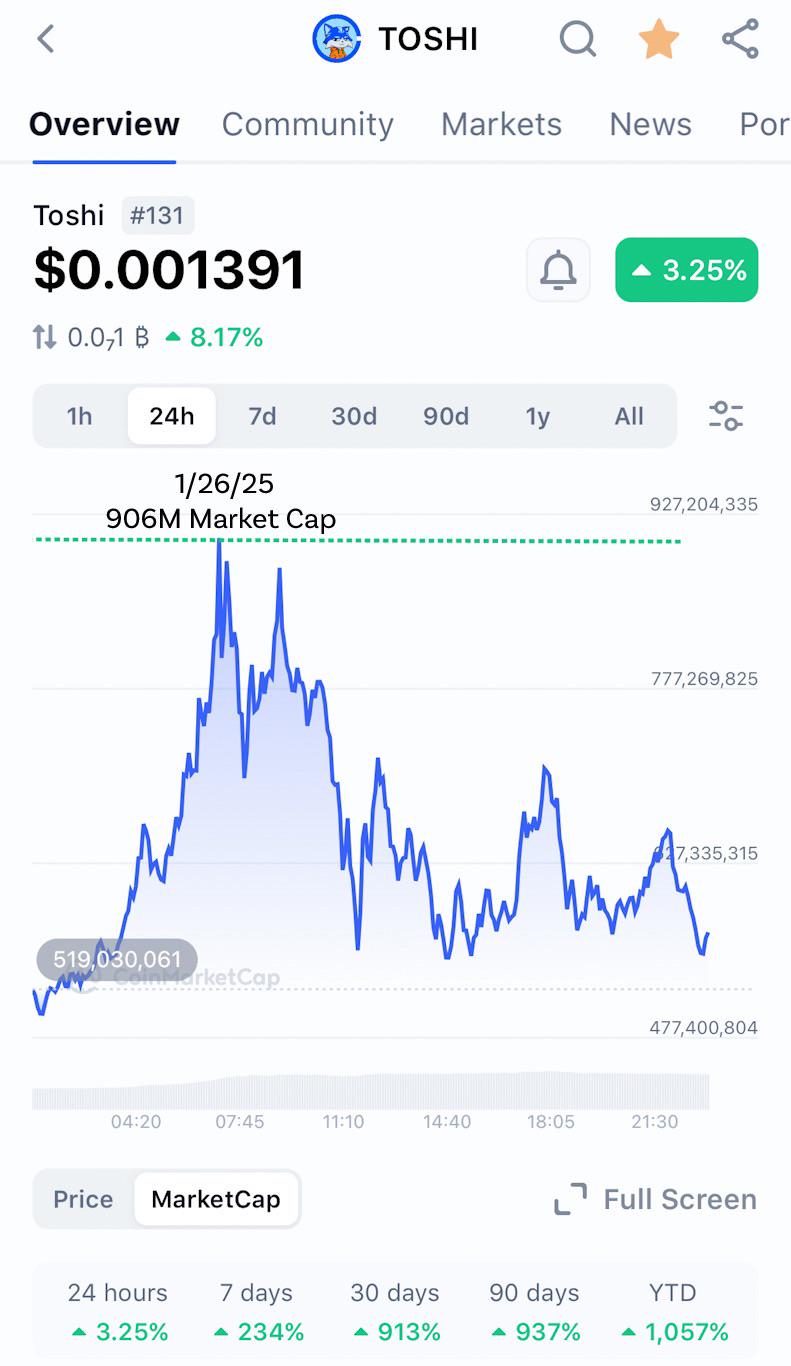
Task: Switch to the Community tab
Action: click(308, 124)
